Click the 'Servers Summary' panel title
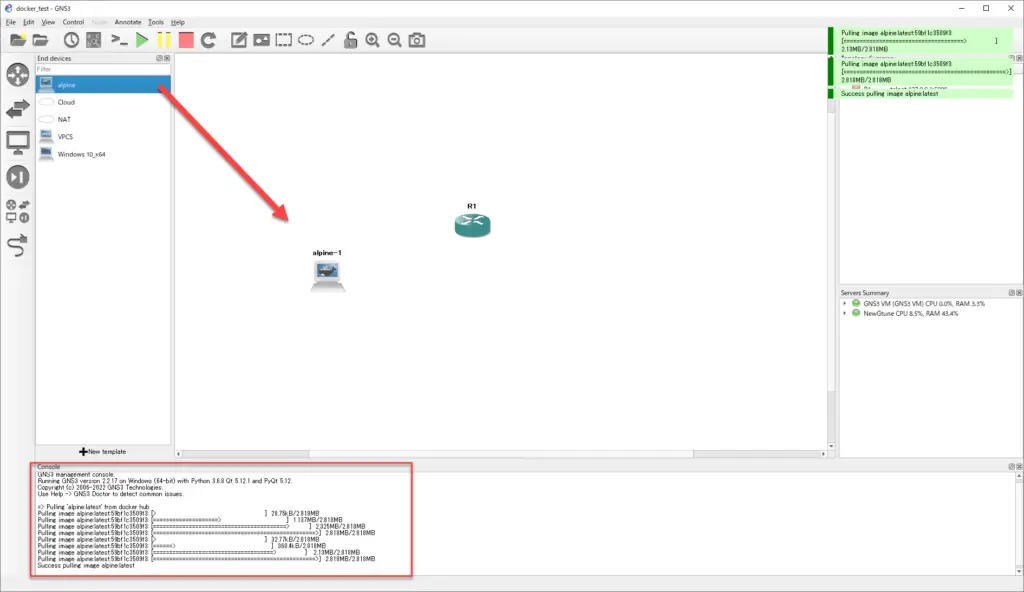Screen dimensions: 1024x592 (865, 293)
